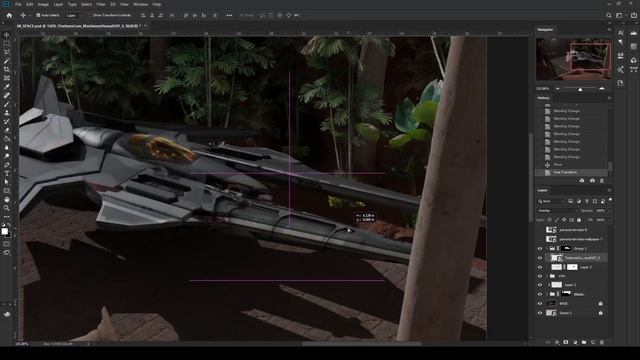Add layer mask icon in Layers panel
Image resolution: width=640 pixels, height=360 pixels.
click(x=566, y=342)
